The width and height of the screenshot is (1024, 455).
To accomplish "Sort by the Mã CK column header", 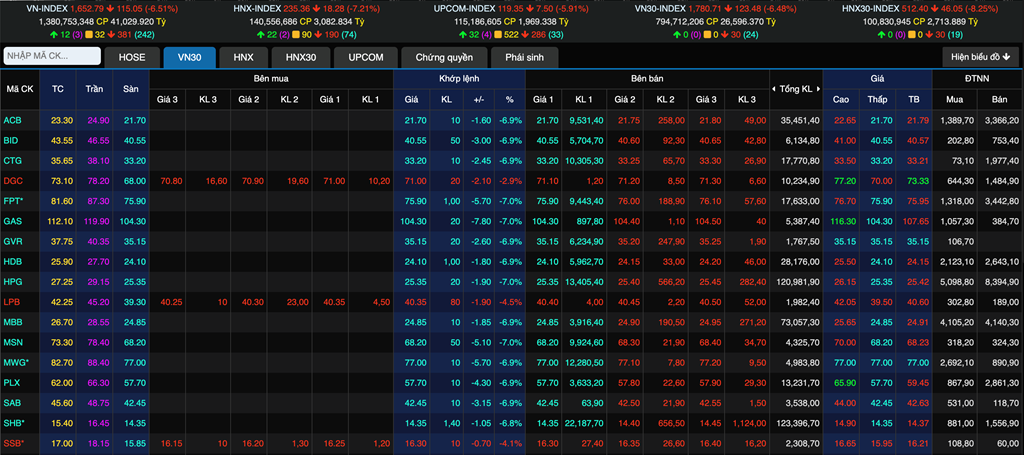I will [x=20, y=89].
